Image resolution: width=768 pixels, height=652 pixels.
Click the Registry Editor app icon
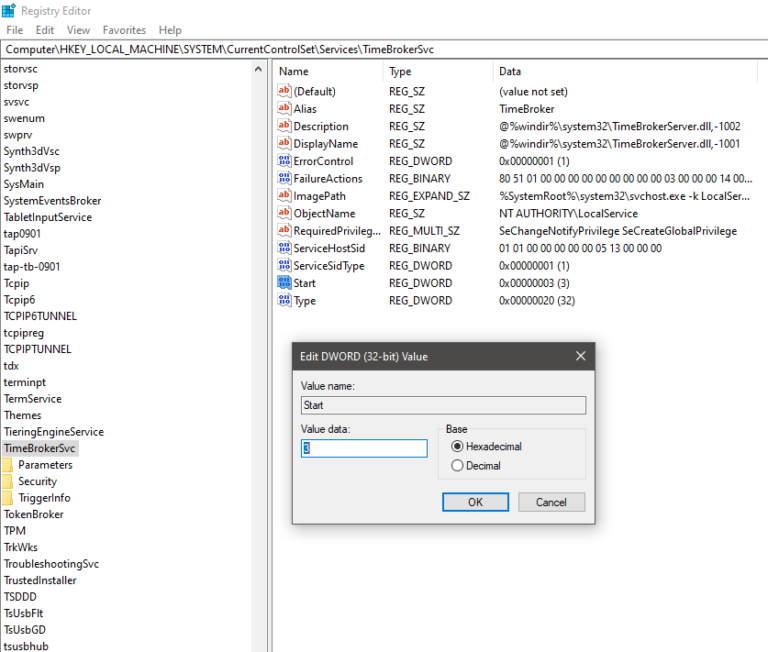[9, 10]
